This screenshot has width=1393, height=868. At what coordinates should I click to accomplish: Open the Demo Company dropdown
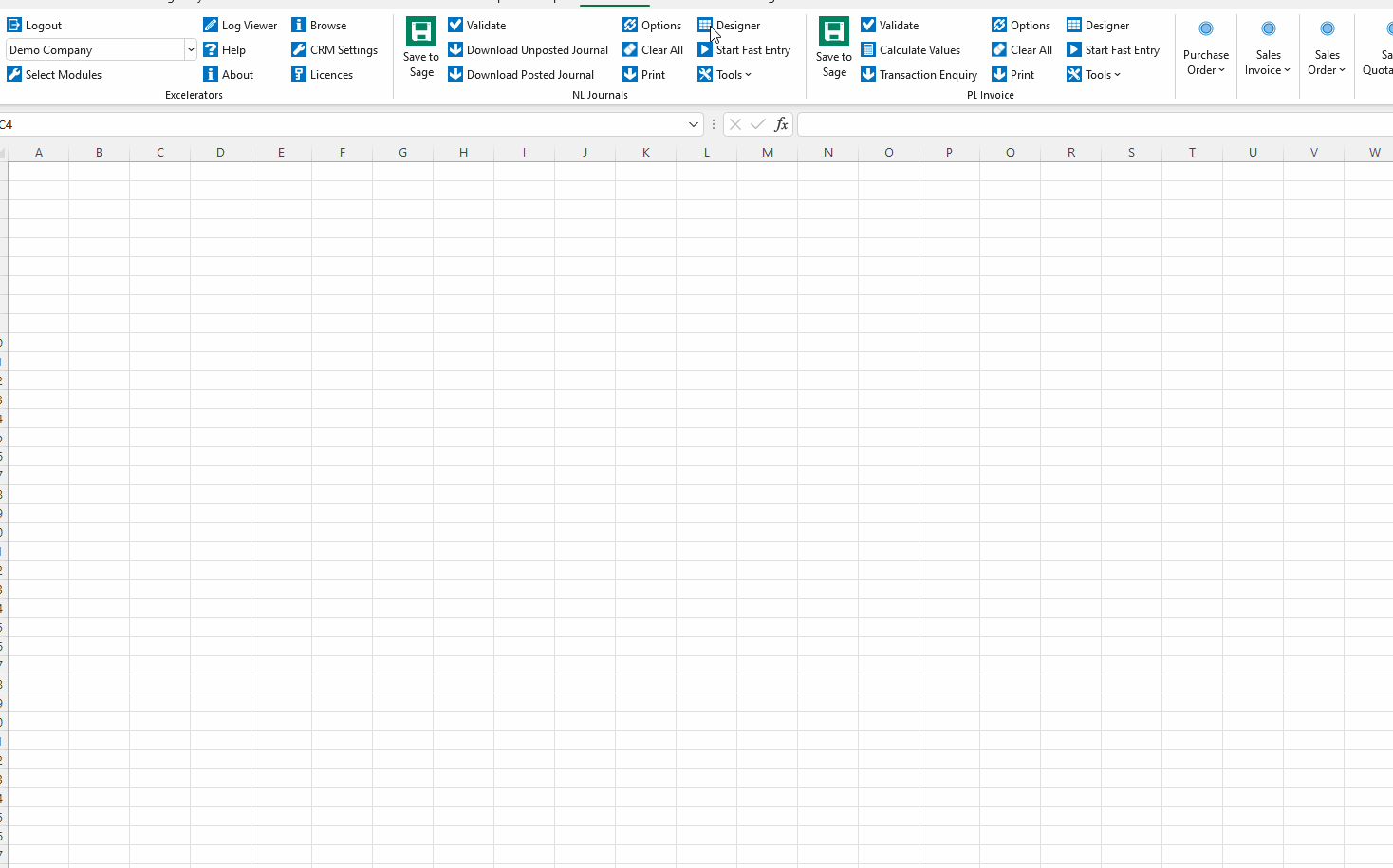coord(191,49)
